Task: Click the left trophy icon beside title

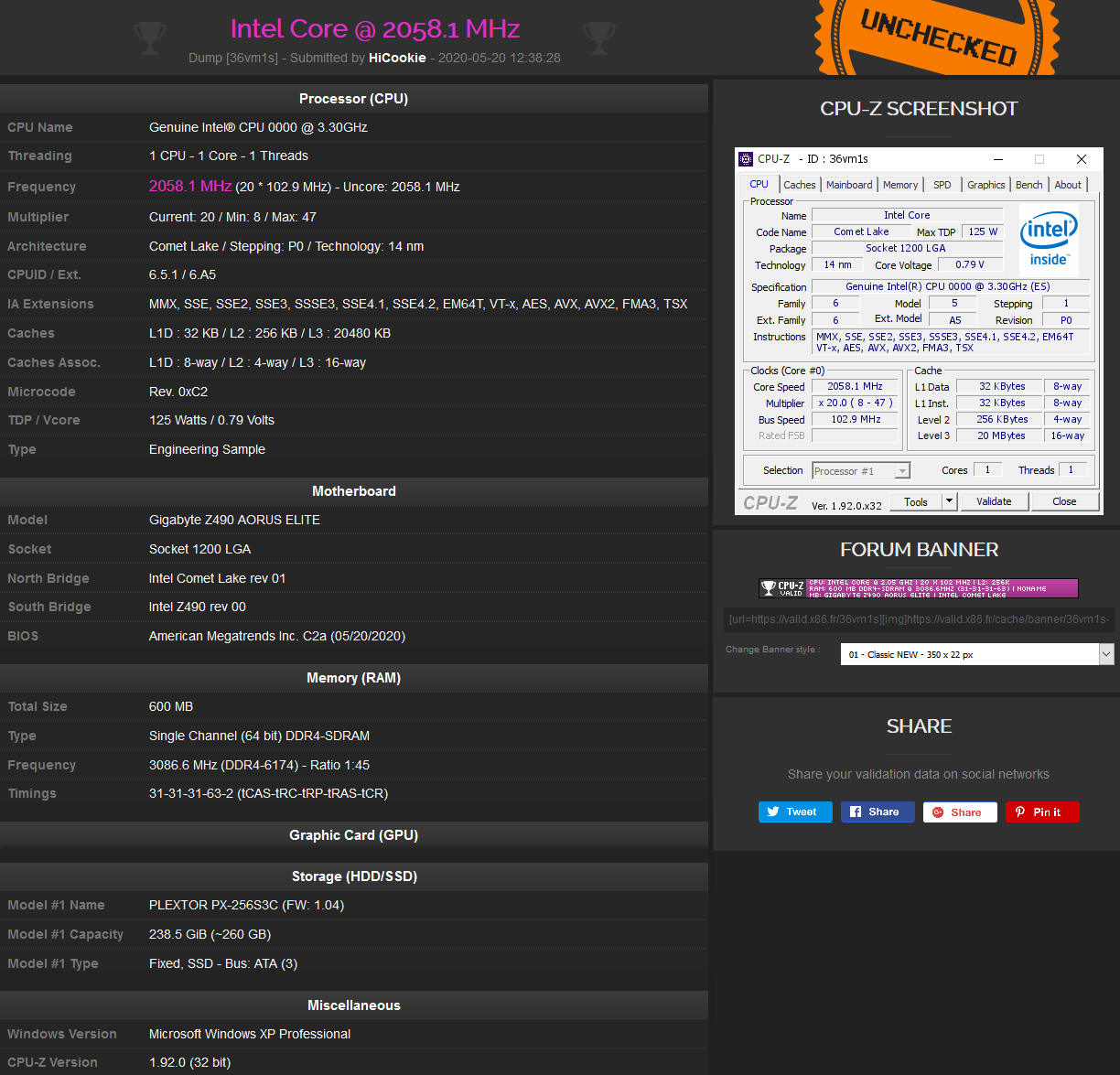Action: coord(150,37)
